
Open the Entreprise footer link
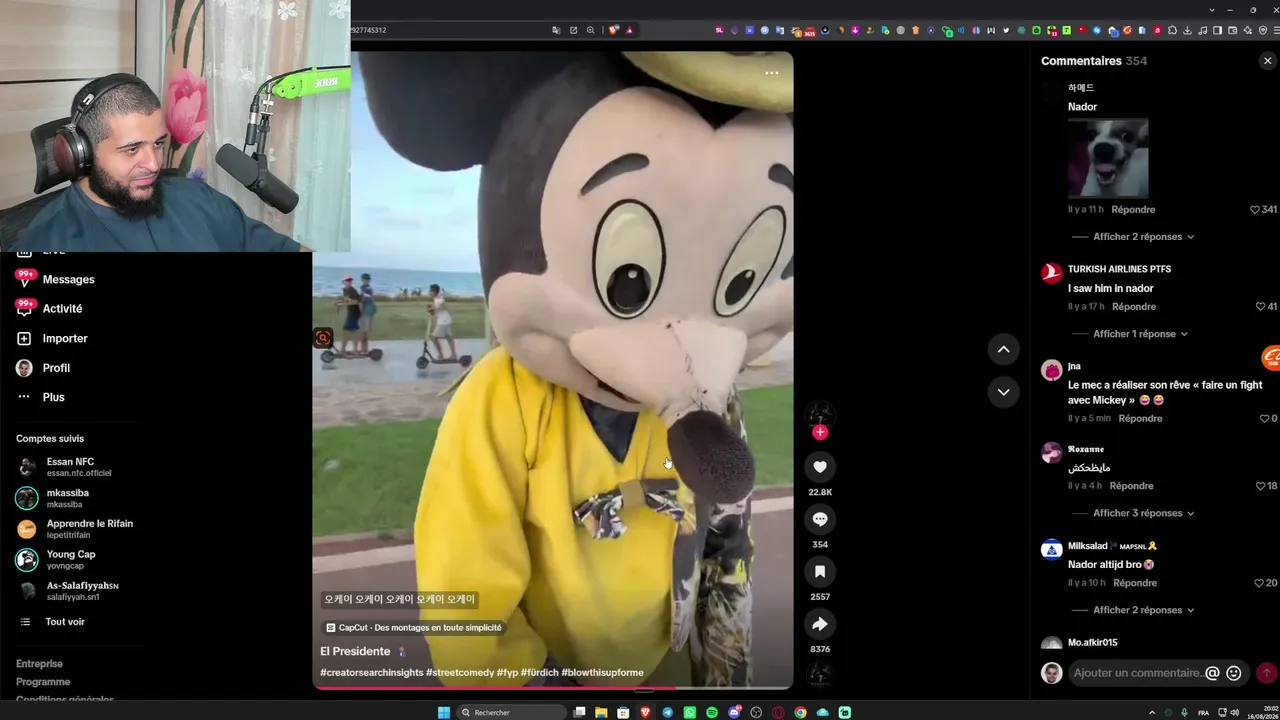(x=39, y=664)
